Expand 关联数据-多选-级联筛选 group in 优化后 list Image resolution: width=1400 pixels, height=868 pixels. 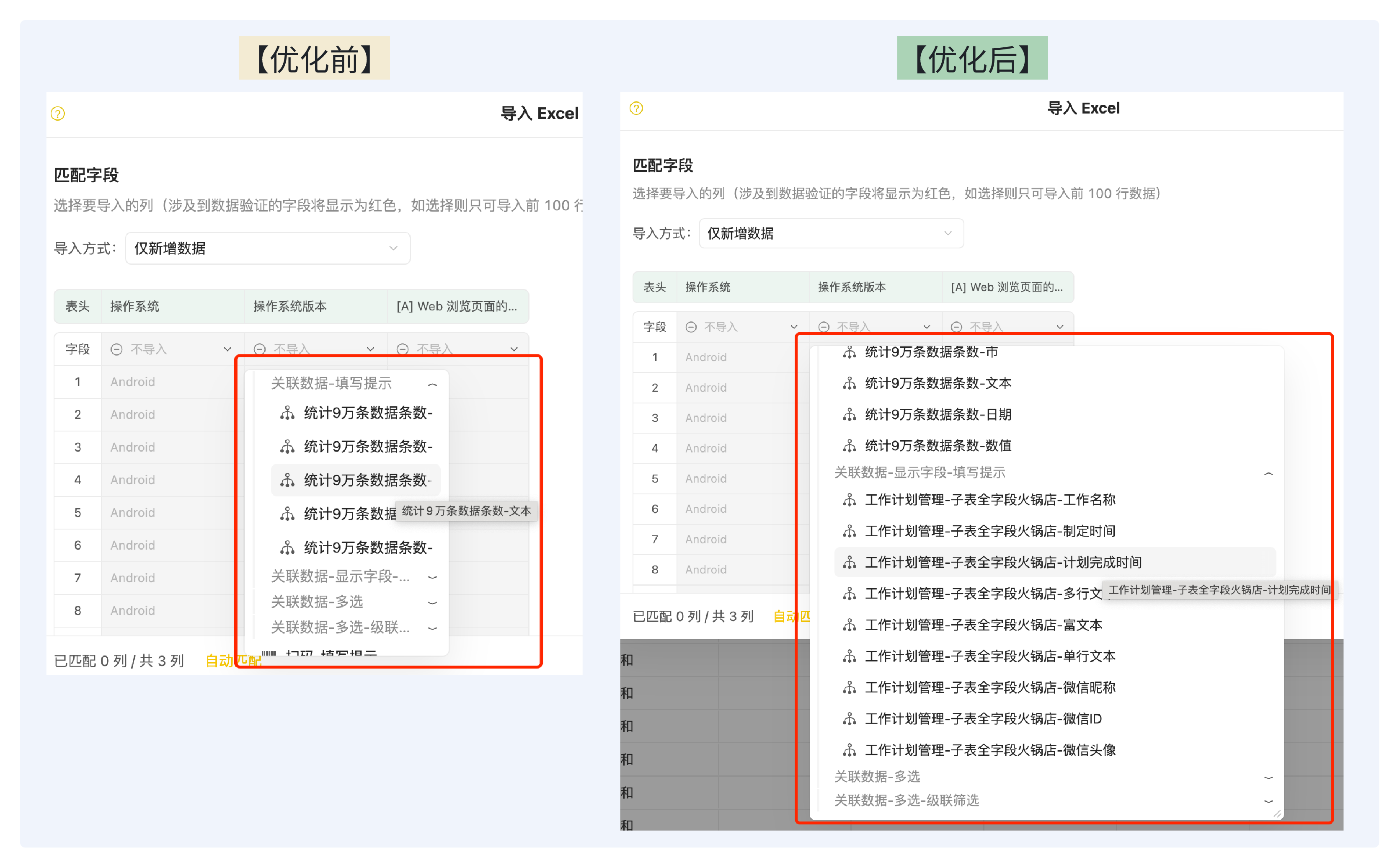click(1268, 801)
